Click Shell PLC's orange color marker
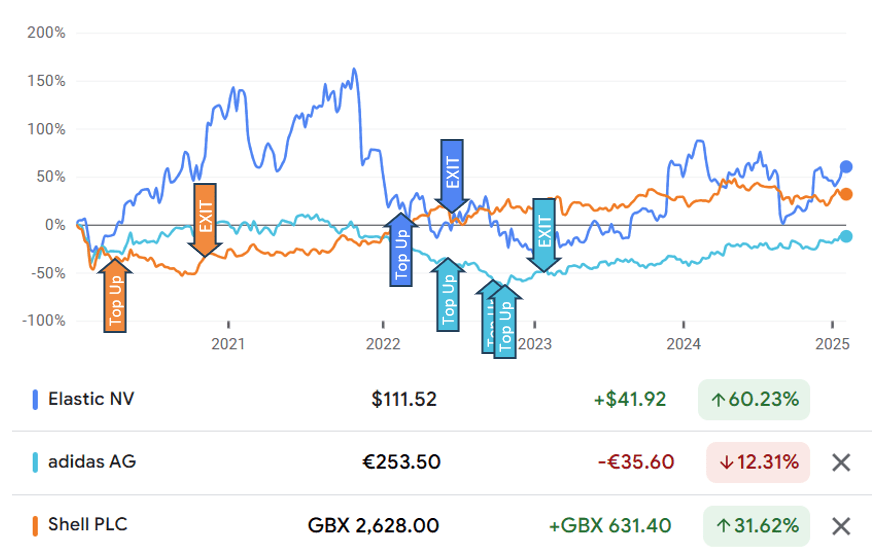Viewport: 880px width, 557px height. [35, 525]
